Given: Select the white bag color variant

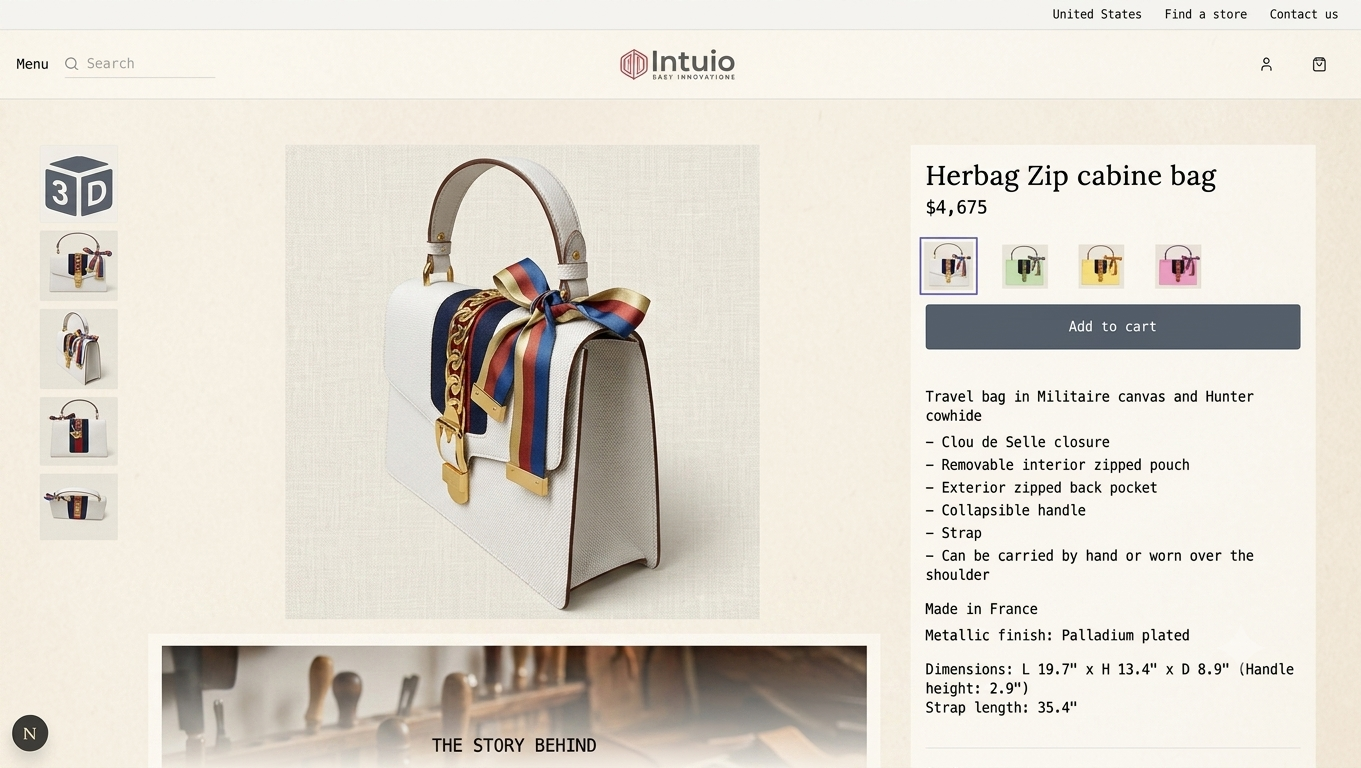Looking at the screenshot, I should [x=949, y=266].
